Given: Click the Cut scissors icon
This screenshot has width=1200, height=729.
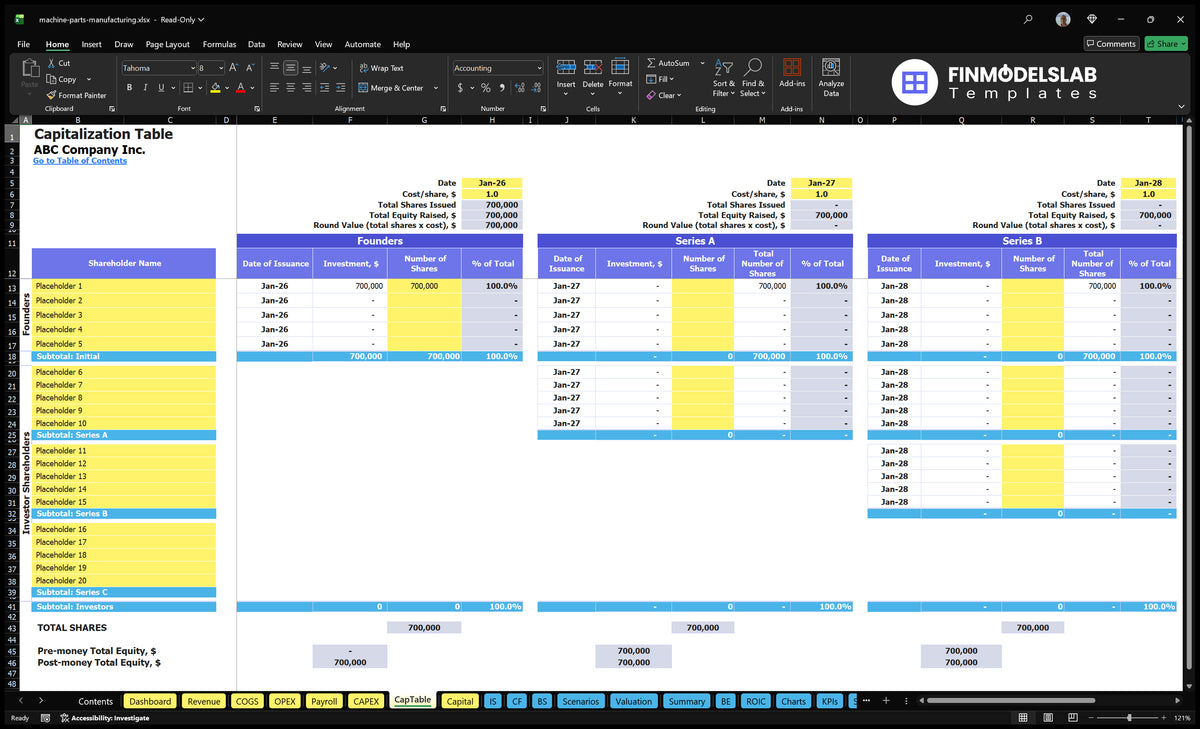Looking at the screenshot, I should (50, 63).
